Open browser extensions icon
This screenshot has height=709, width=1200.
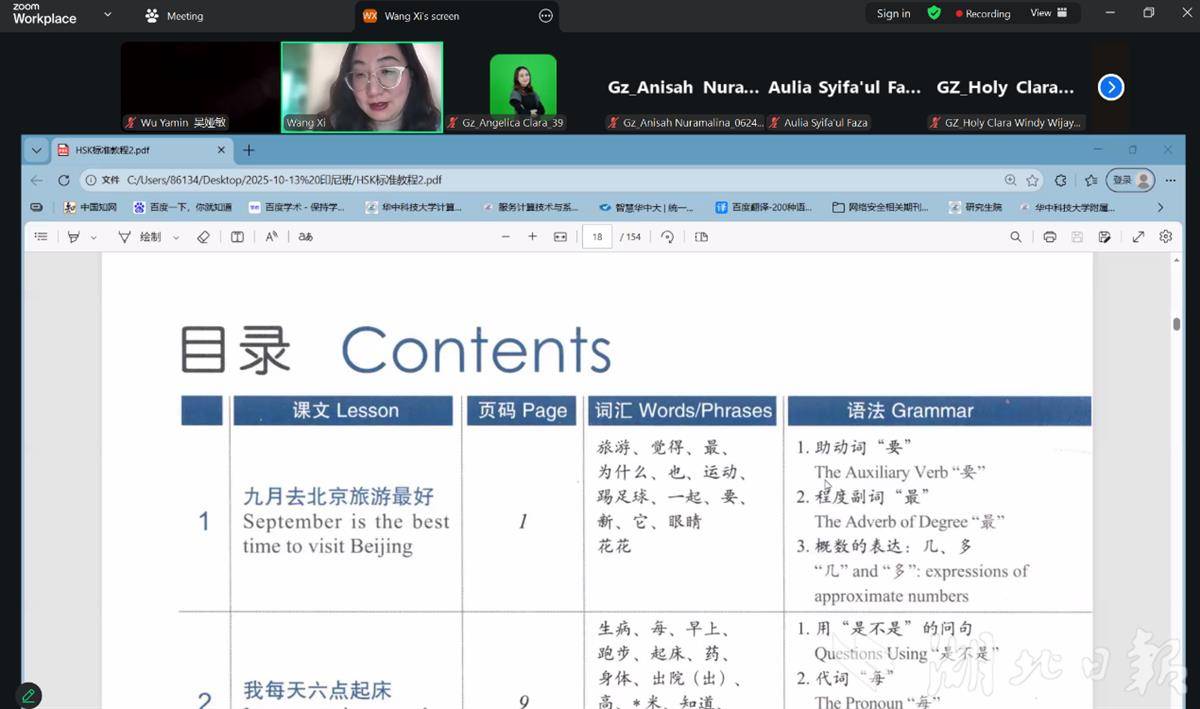click(1060, 180)
